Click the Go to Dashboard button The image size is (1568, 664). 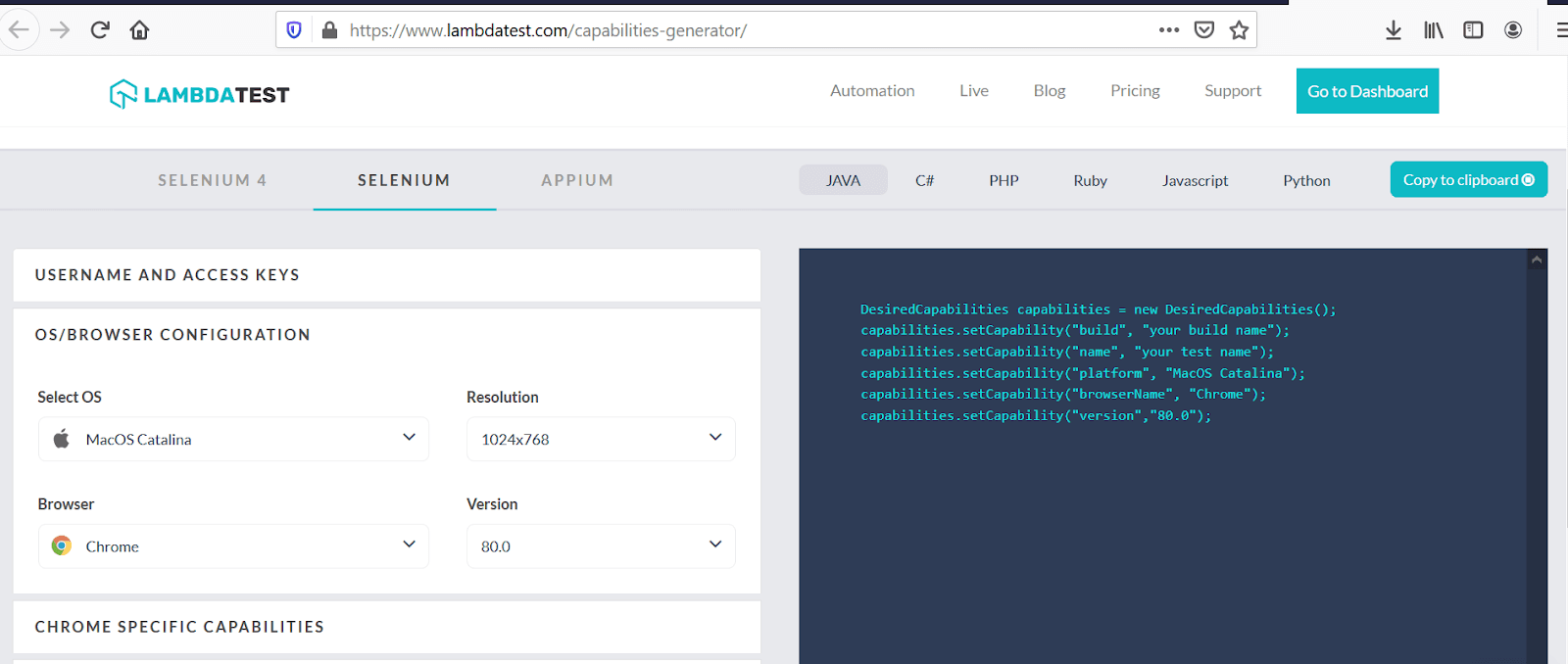(x=1367, y=91)
